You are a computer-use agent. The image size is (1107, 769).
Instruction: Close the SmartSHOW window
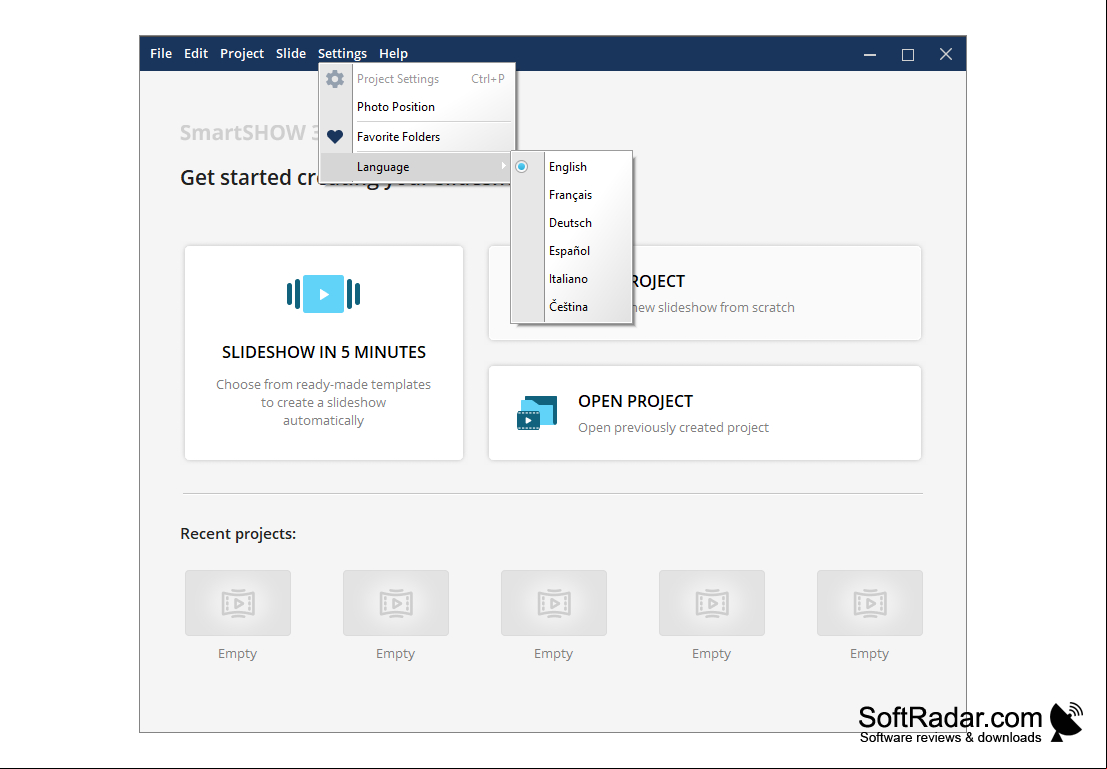click(x=946, y=54)
